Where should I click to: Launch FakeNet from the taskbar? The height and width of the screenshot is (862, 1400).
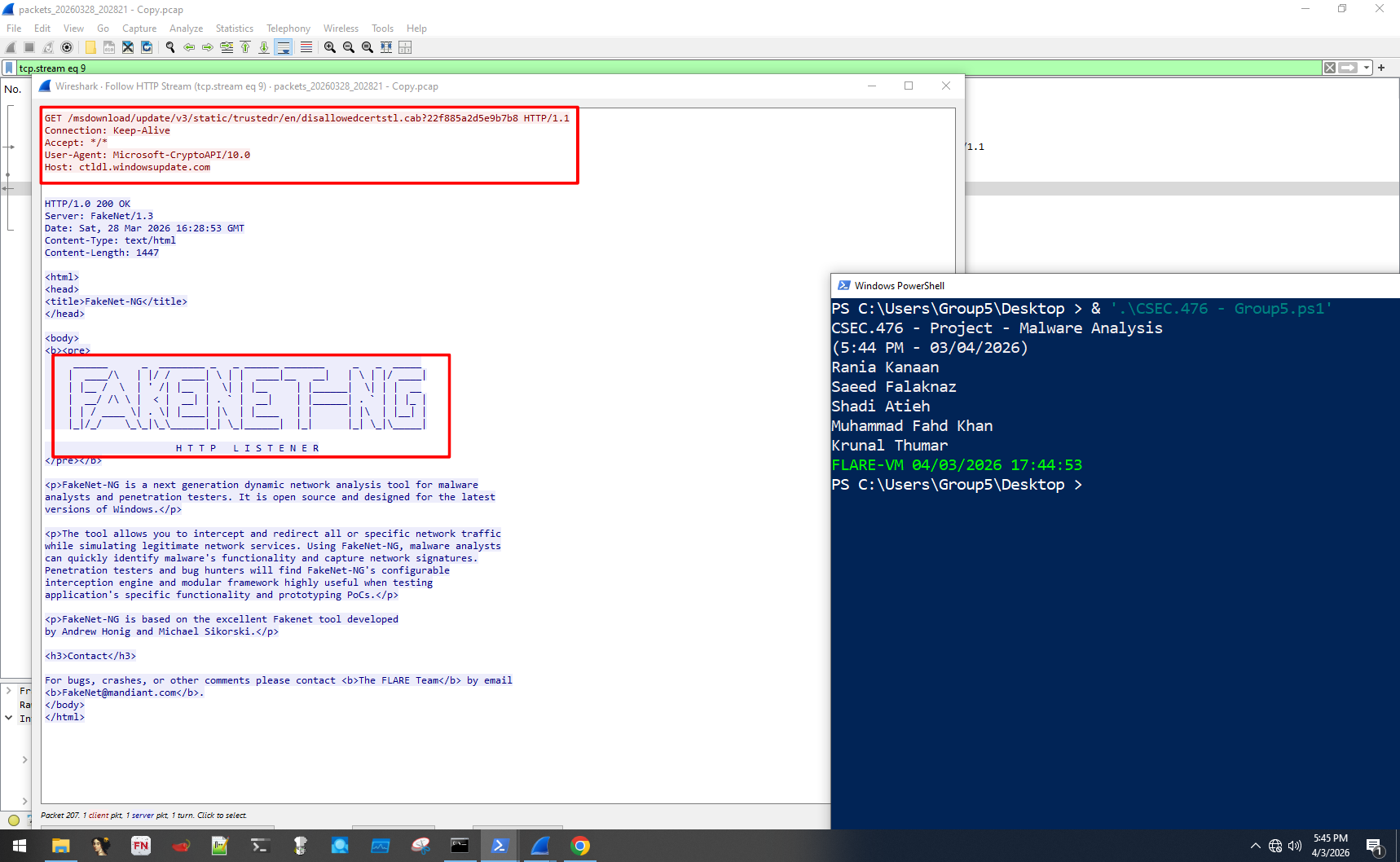(141, 846)
